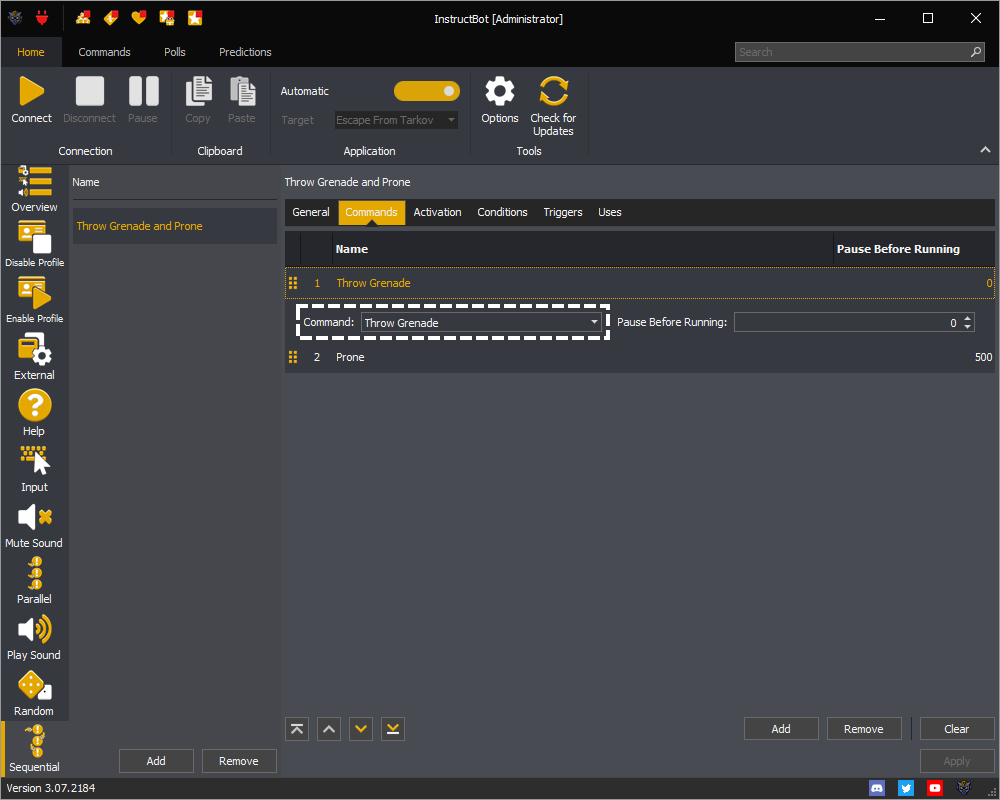Click InstructBot logo icon in status bar
The height and width of the screenshot is (800, 1000).
click(x=964, y=788)
